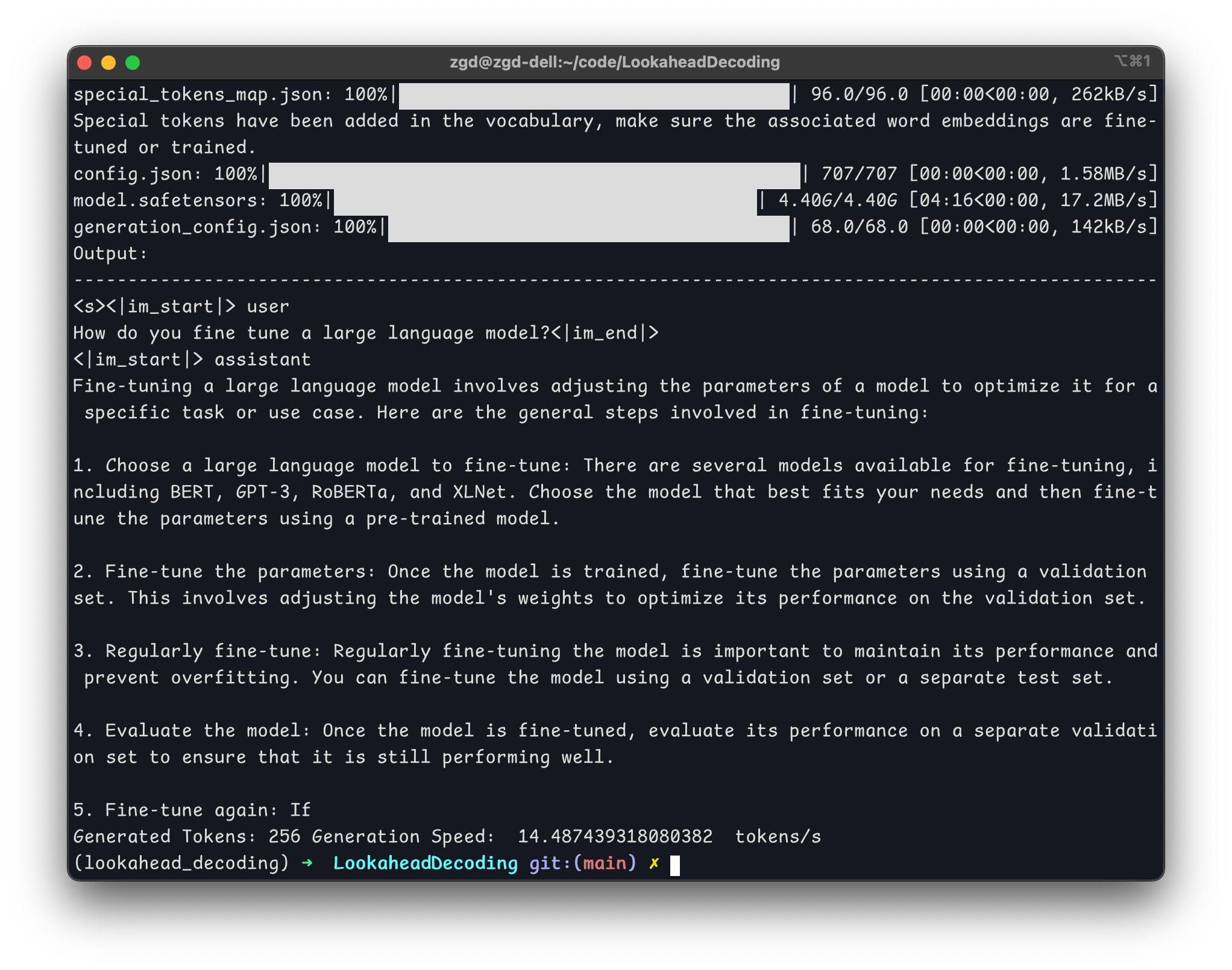This screenshot has height=970, width=1232.
Task: Click the yellow ✗ dirty-status marker
Action: (654, 863)
